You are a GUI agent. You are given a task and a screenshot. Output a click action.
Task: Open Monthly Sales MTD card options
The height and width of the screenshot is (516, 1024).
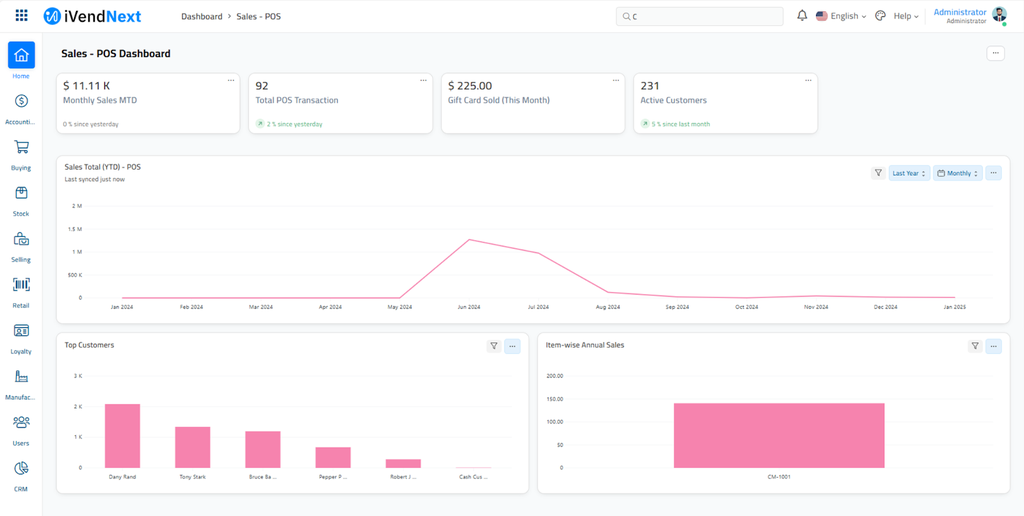(x=231, y=81)
